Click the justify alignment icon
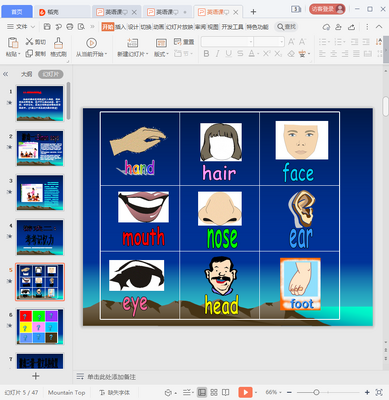 (356, 53)
